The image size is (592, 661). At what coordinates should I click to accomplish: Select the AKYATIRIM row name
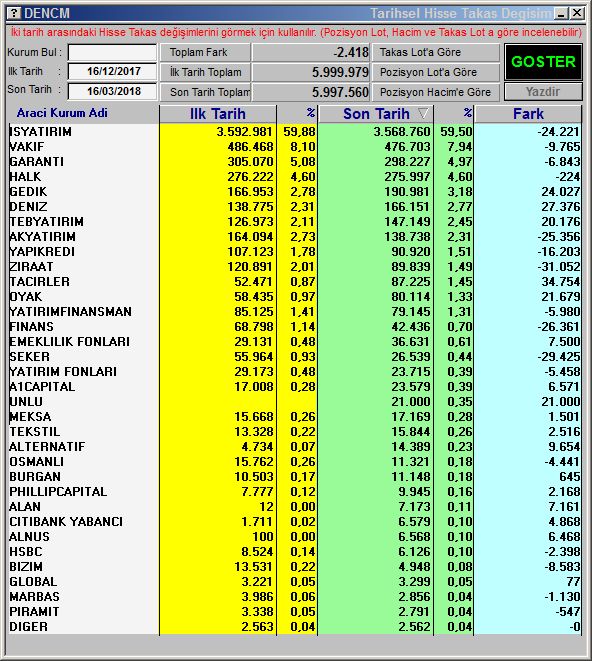tap(43, 237)
